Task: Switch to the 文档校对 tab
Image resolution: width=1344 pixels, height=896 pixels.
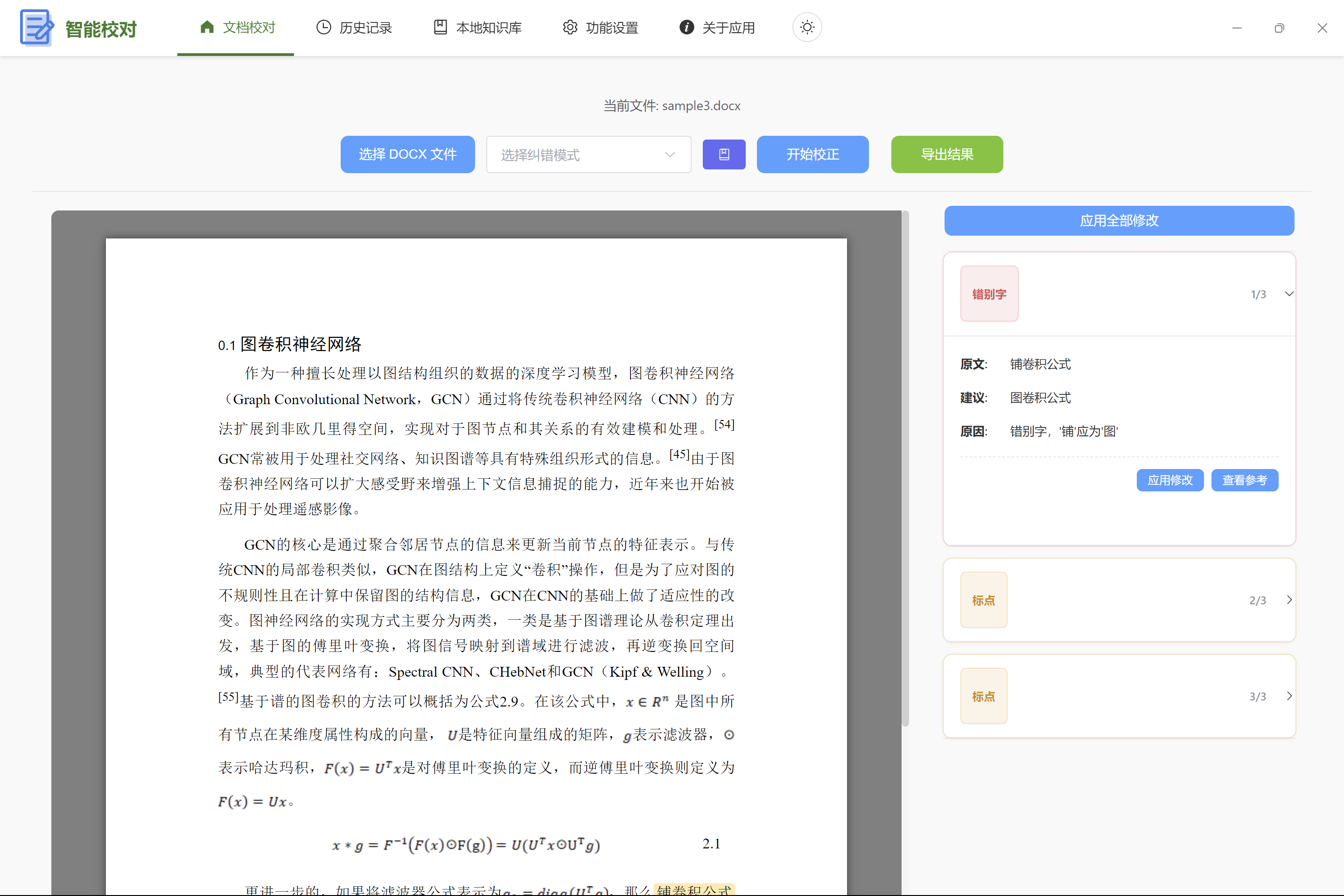Action: pyautogui.click(x=235, y=27)
